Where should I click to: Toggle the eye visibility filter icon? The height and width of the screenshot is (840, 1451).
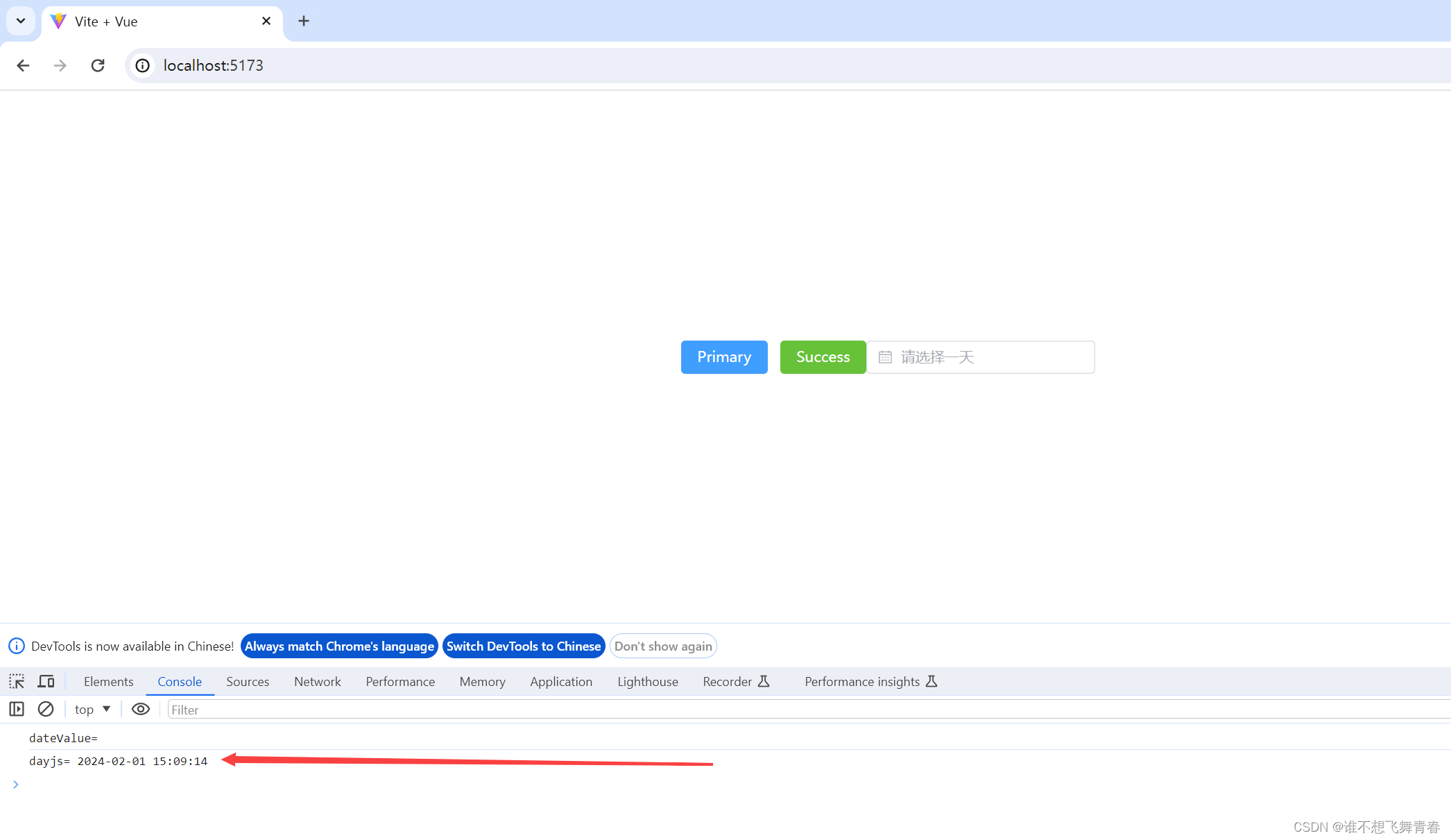point(140,709)
